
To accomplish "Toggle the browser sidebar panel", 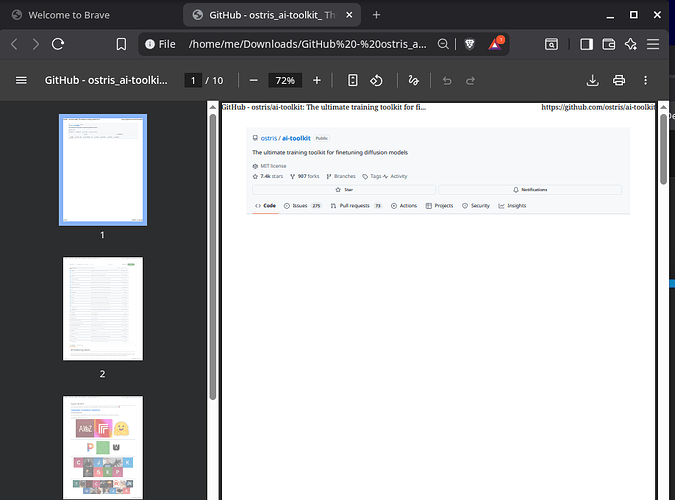I will [586, 44].
